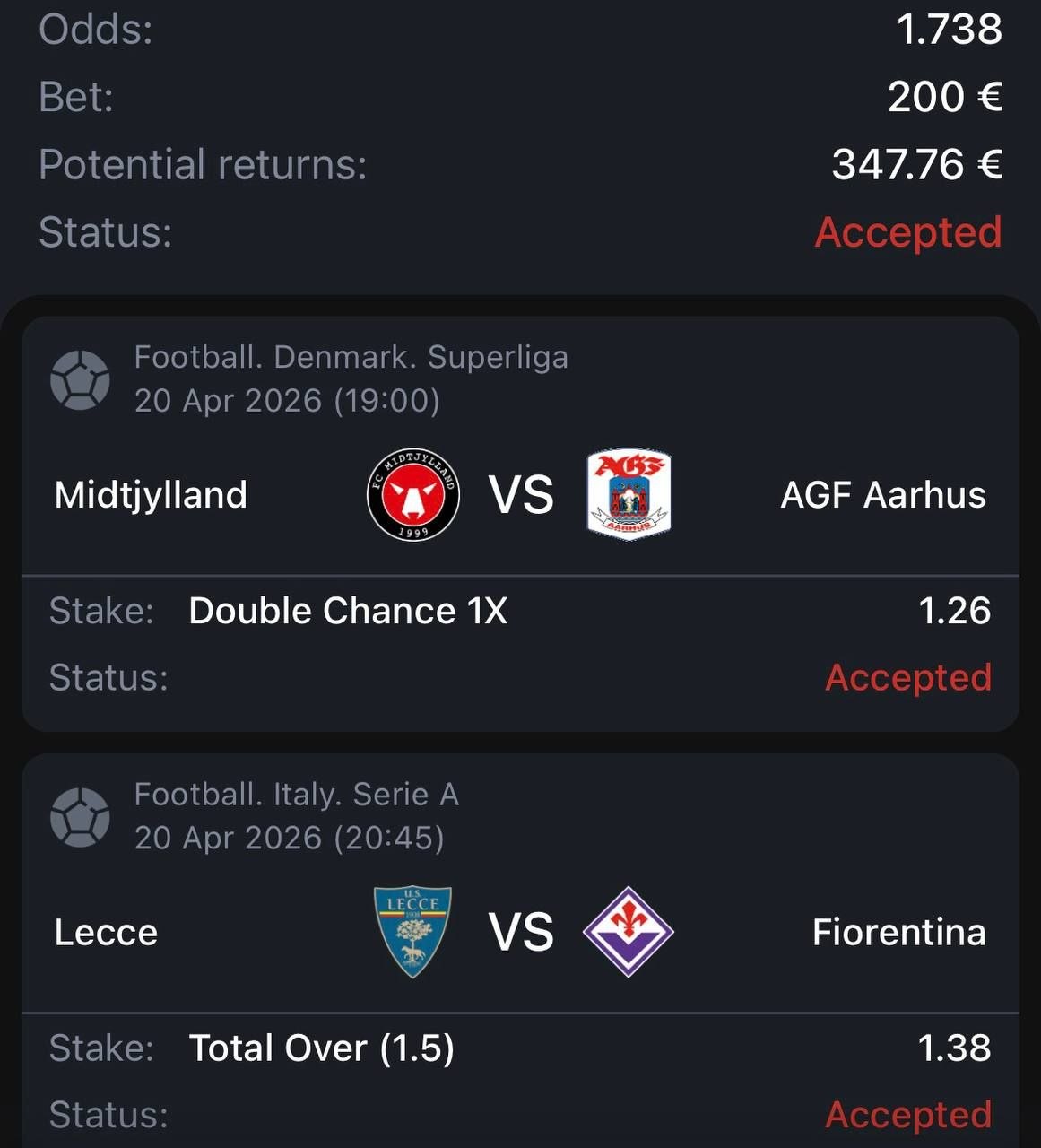Select the purple Fiorentina logo

pyautogui.click(x=628, y=932)
